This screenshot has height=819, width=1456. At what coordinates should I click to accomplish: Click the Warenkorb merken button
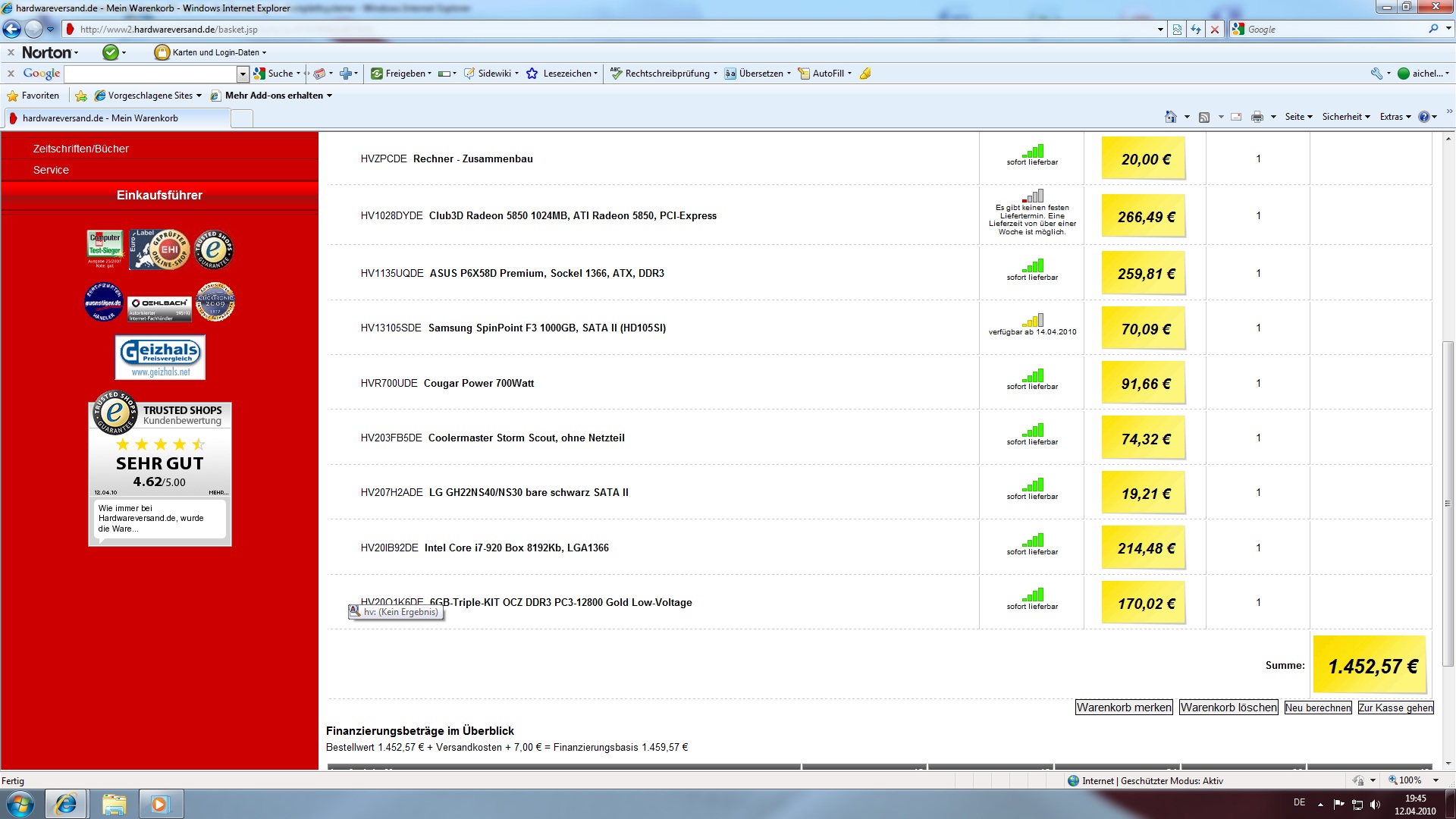click(1124, 708)
